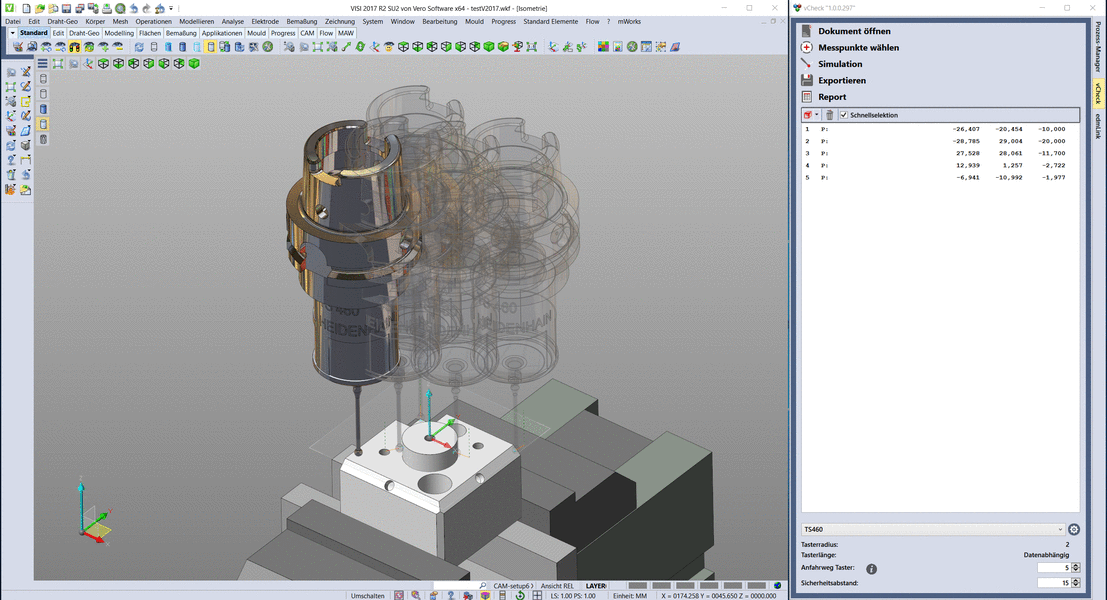Select measurement point row 3 in the list
This screenshot has width=1107, height=600.
click(940, 153)
